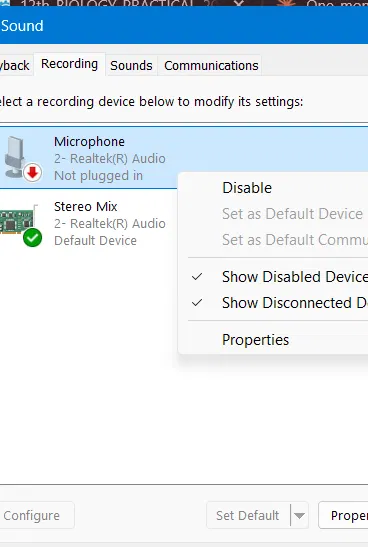Click the Properties button at the bottom
Screen dimensions: 368x547
344,515
